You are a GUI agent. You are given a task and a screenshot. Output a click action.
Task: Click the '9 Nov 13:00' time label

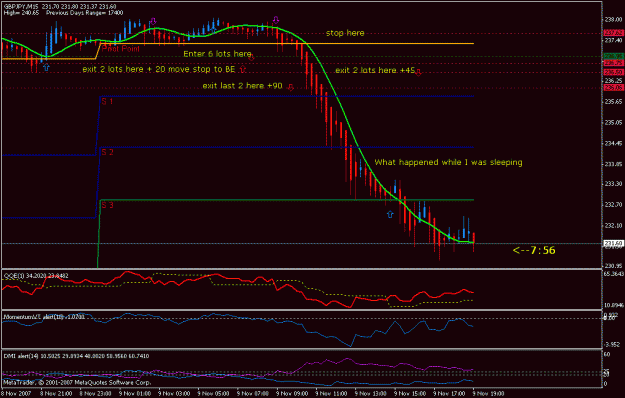[371, 394]
